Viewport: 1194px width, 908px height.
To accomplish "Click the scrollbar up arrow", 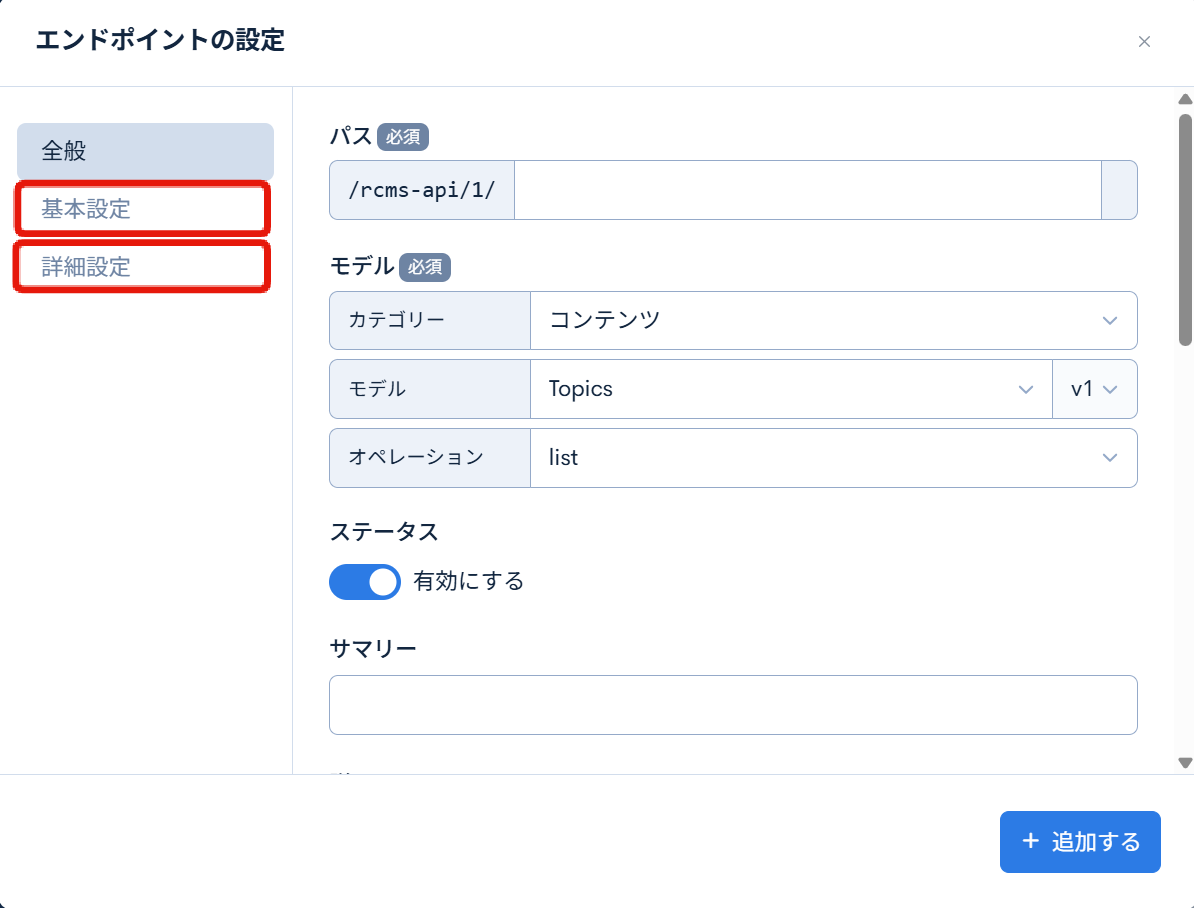I will [1185, 97].
